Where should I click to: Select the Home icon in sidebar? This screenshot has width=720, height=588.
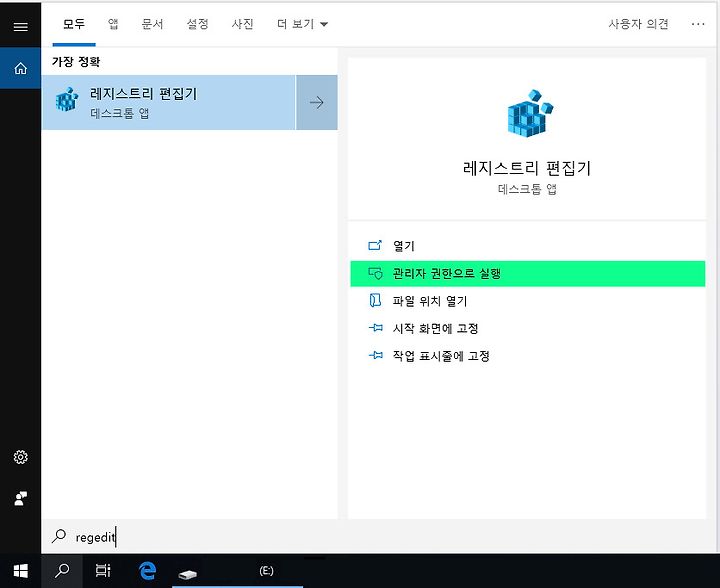click(20, 68)
